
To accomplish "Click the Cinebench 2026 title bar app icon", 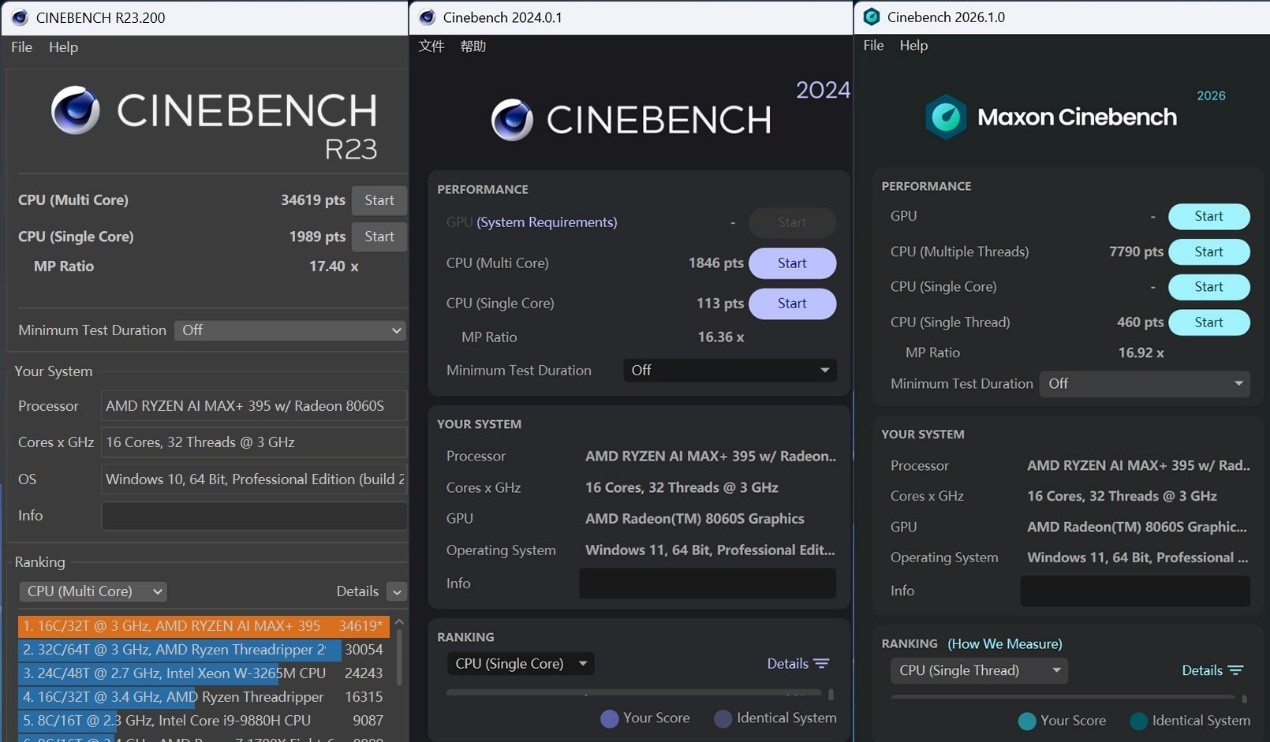I will [872, 17].
